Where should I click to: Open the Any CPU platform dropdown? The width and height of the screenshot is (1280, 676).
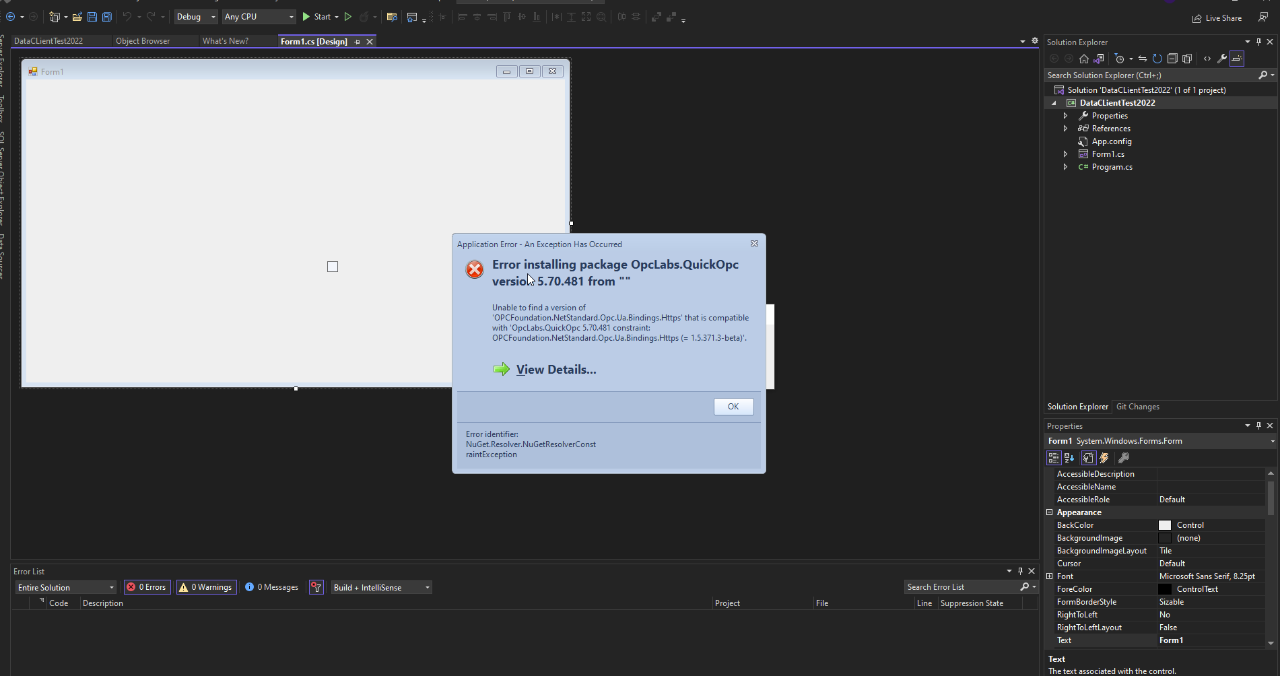259,17
